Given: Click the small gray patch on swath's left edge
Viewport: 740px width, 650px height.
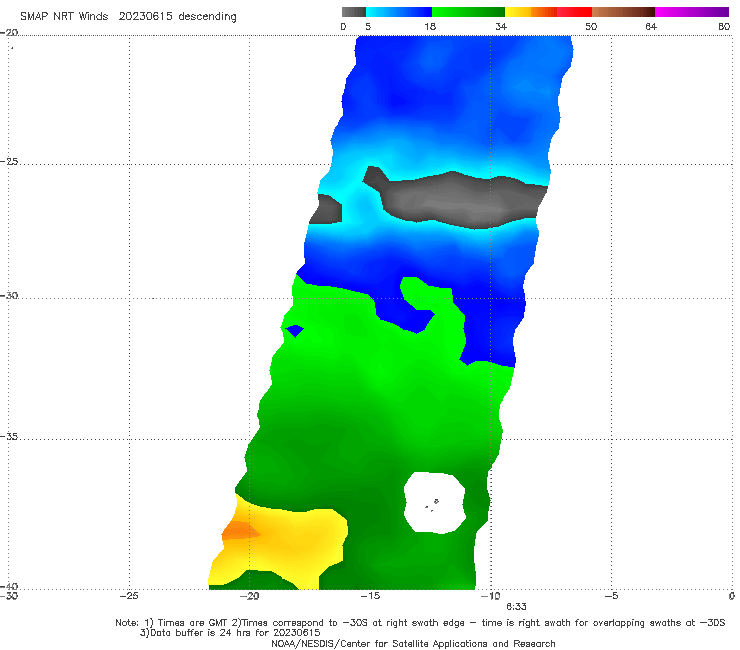Looking at the screenshot, I should pos(326,209).
